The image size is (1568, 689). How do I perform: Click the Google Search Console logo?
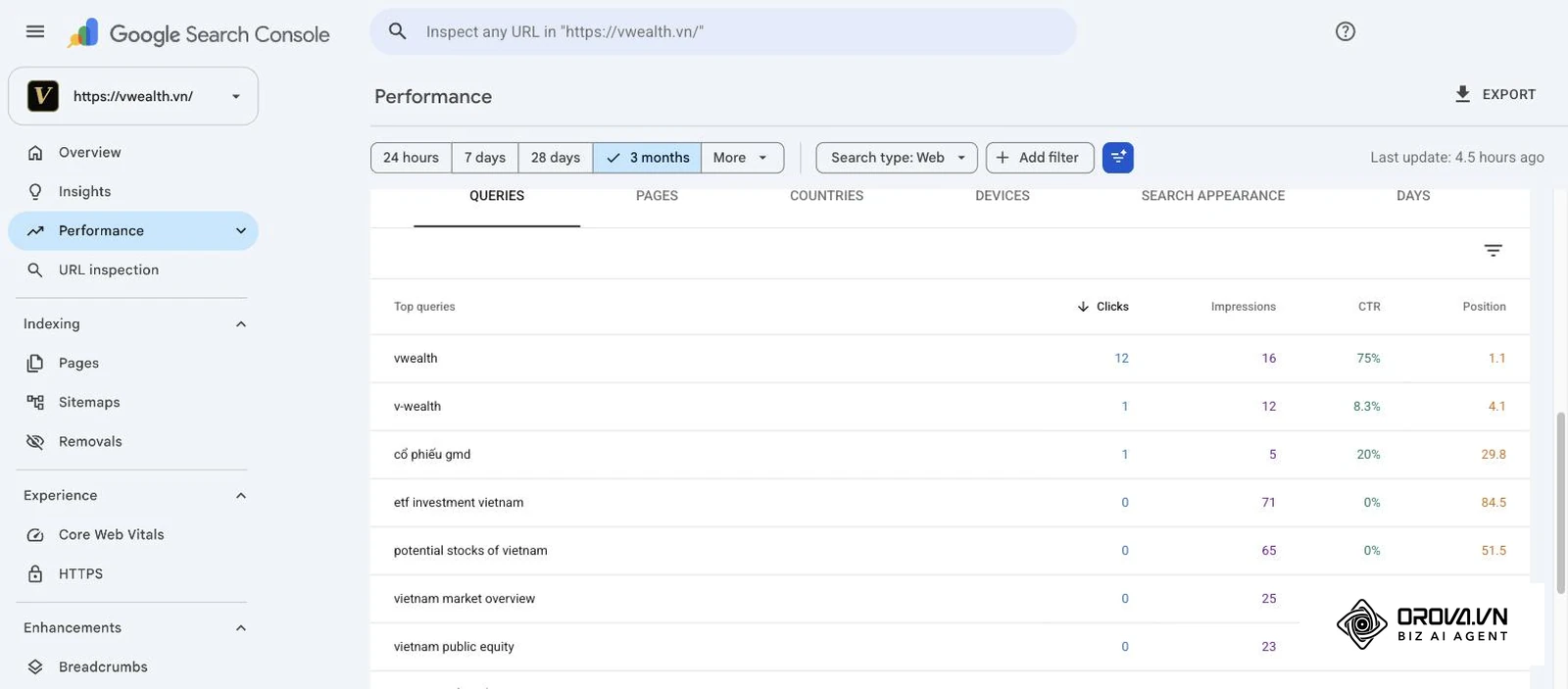pyautogui.click(x=199, y=33)
